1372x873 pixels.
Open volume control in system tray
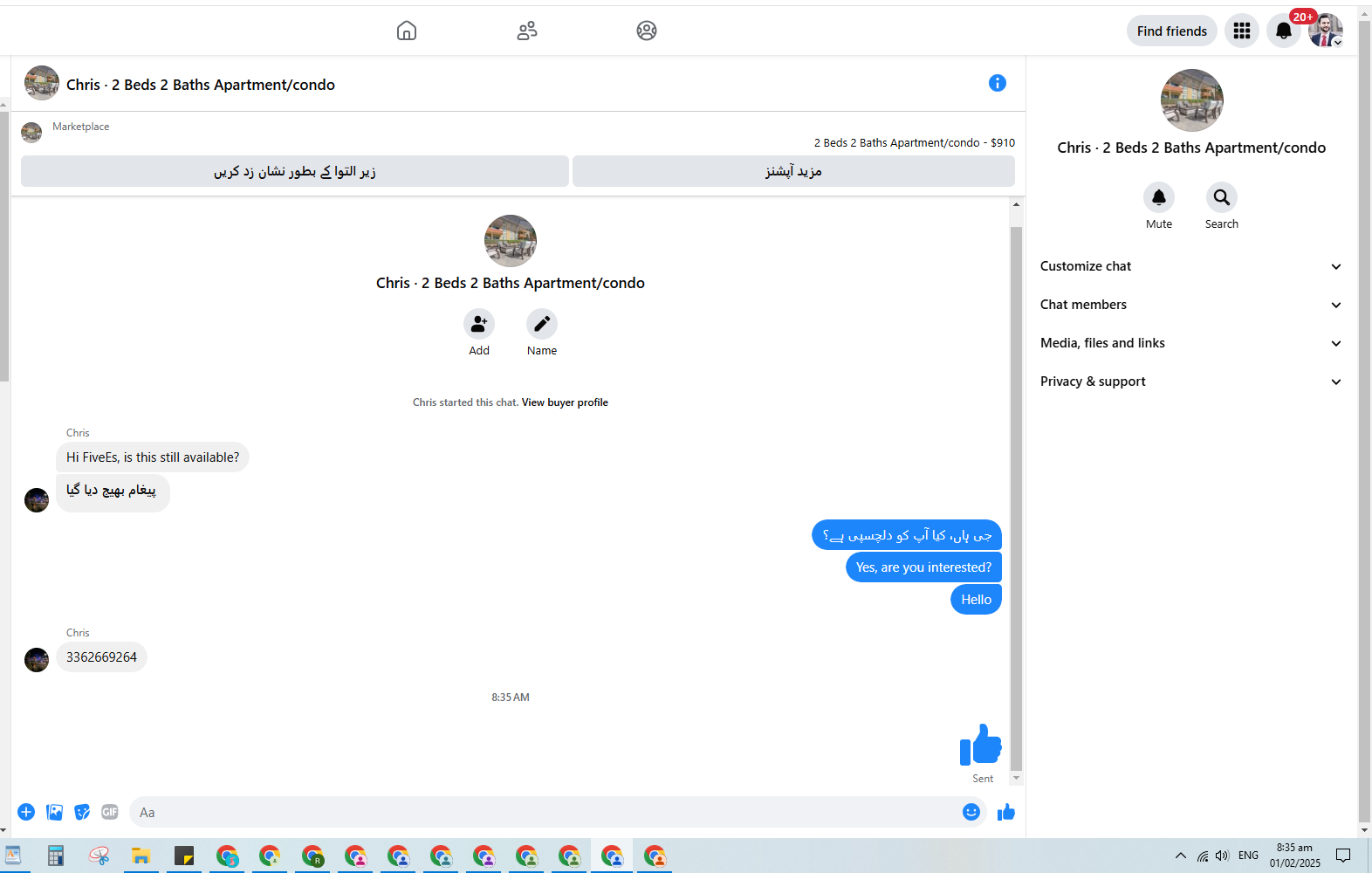pos(1222,856)
